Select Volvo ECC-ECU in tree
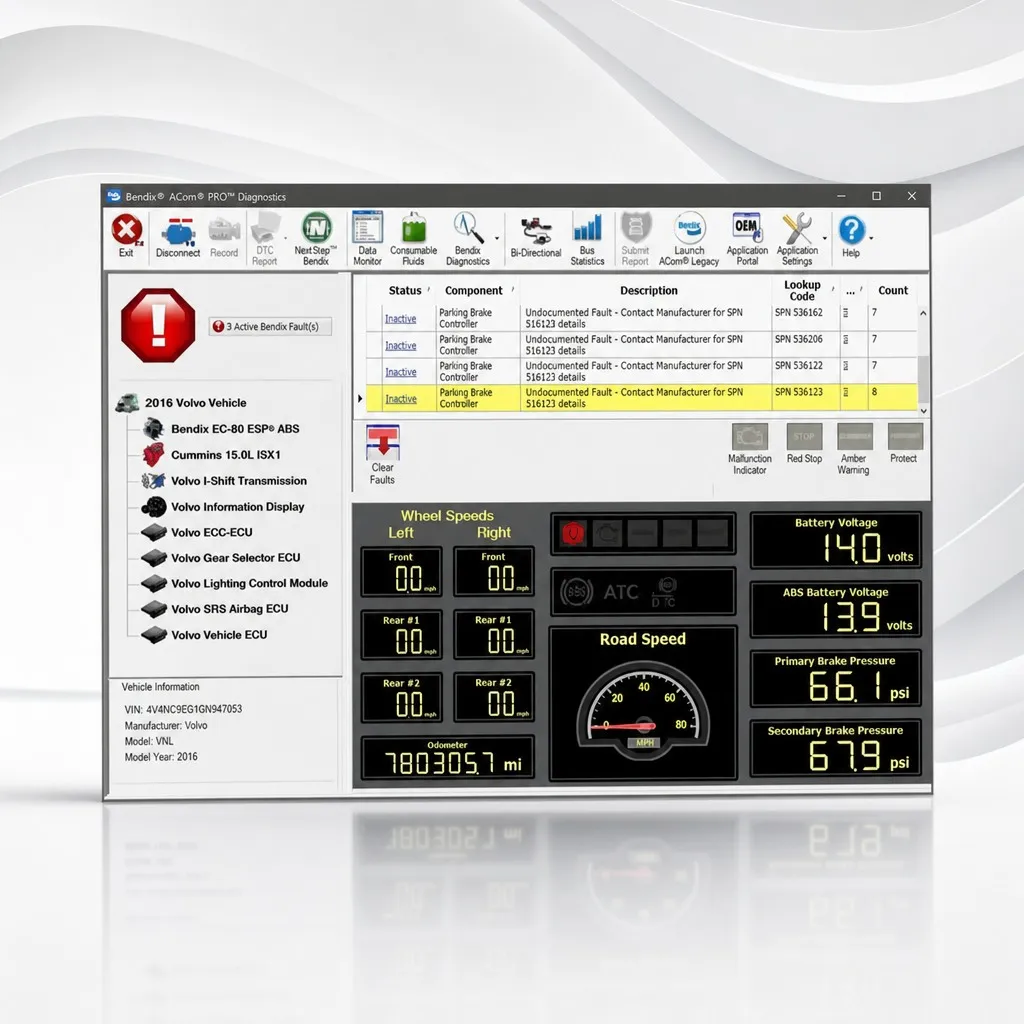This screenshot has width=1024, height=1024. (212, 533)
